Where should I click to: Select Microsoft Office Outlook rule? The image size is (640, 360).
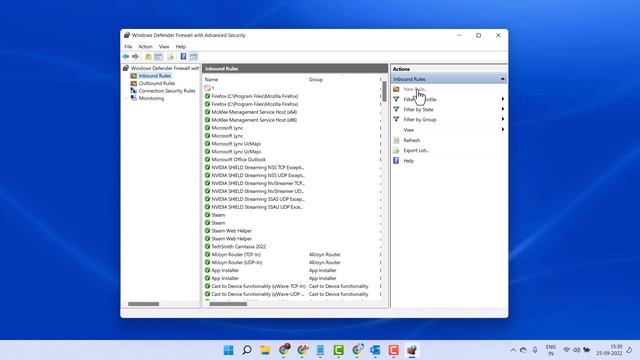[x=238, y=160]
